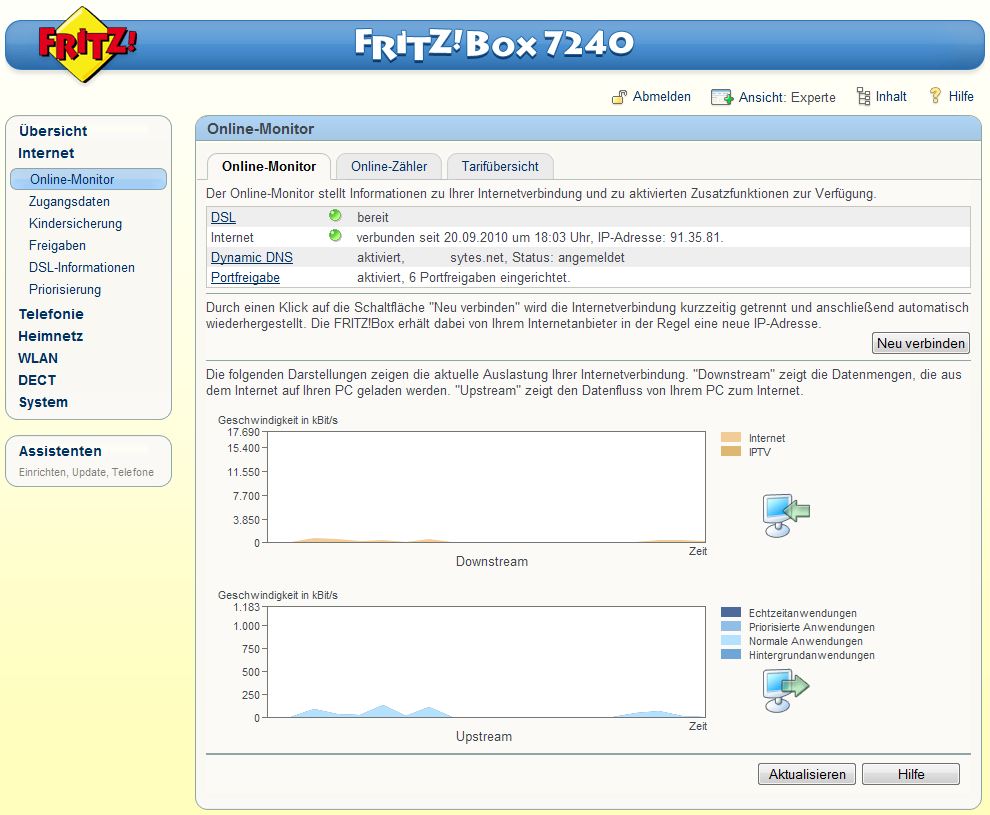Select Online-Monitor in the sidebar
The width and height of the screenshot is (990, 815).
tap(88, 179)
